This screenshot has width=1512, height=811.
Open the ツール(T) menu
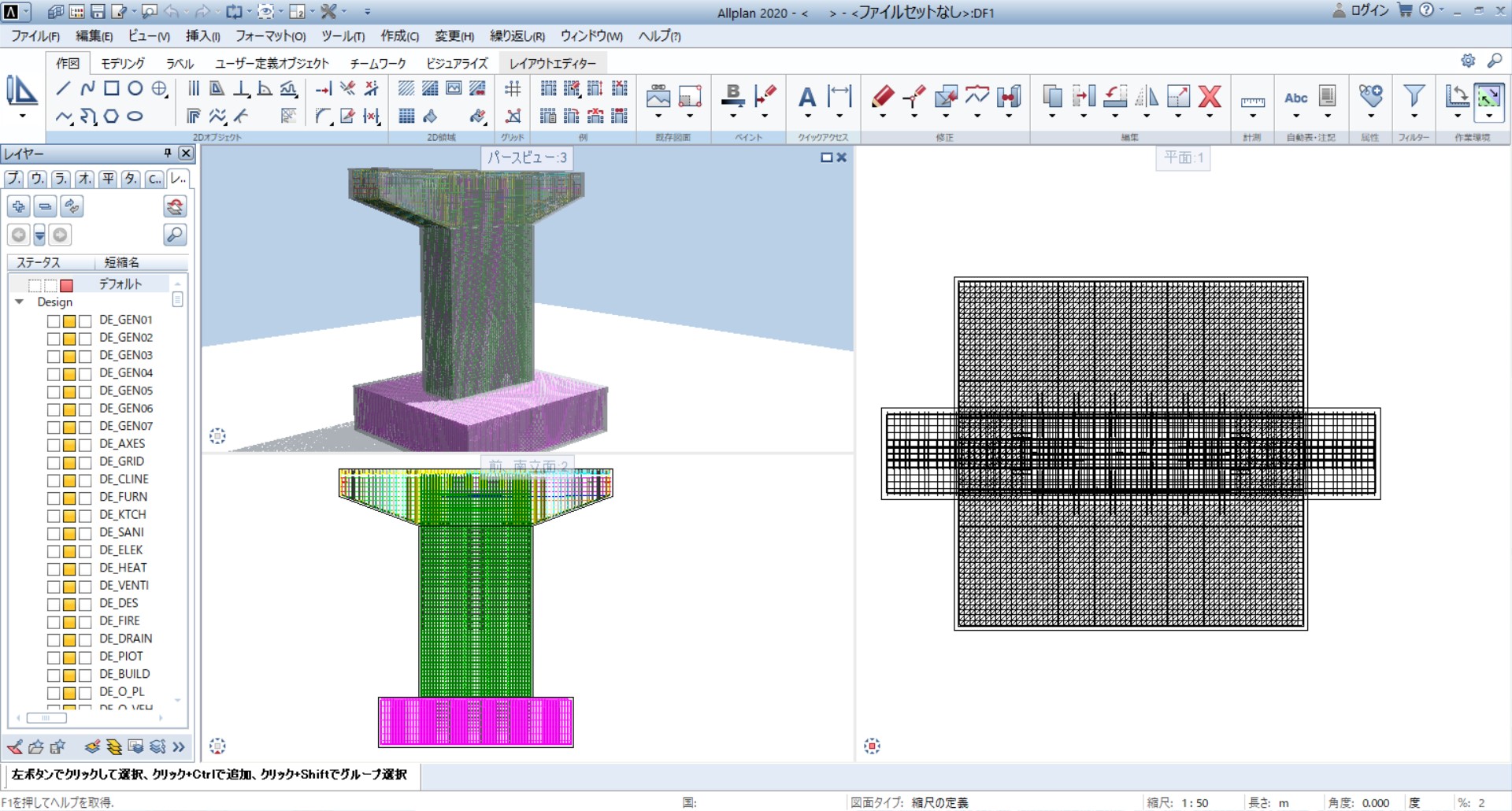coord(343,36)
